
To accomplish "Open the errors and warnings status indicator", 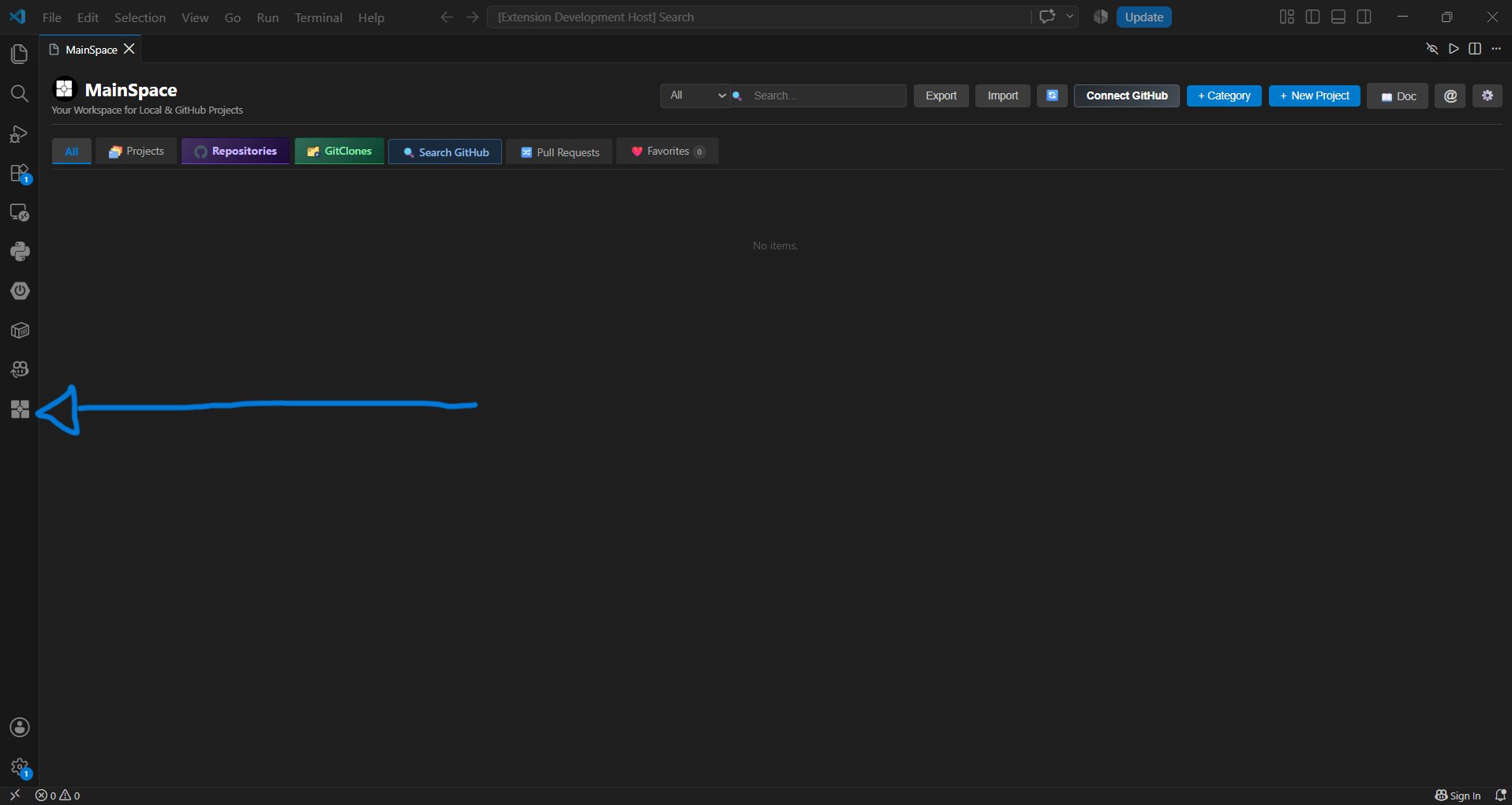I will point(58,796).
